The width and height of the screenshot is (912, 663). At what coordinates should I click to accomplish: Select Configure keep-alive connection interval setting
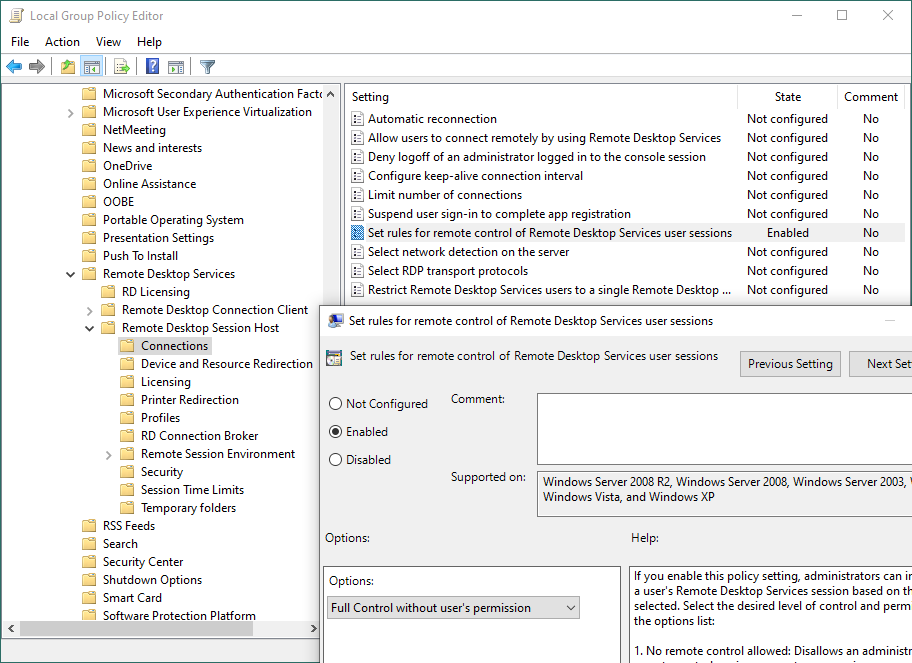475,176
